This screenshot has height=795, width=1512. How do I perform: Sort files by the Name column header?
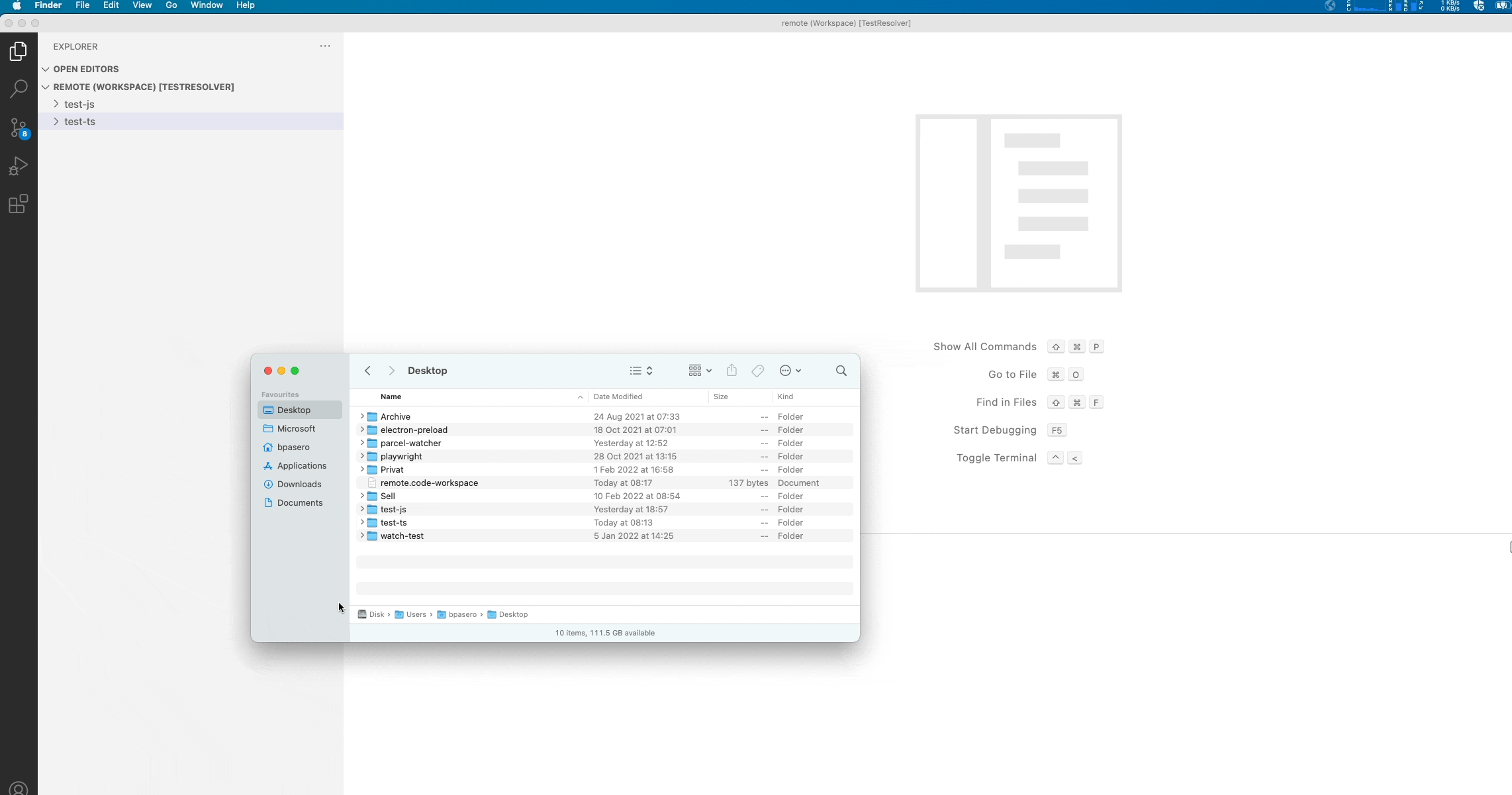pos(391,397)
